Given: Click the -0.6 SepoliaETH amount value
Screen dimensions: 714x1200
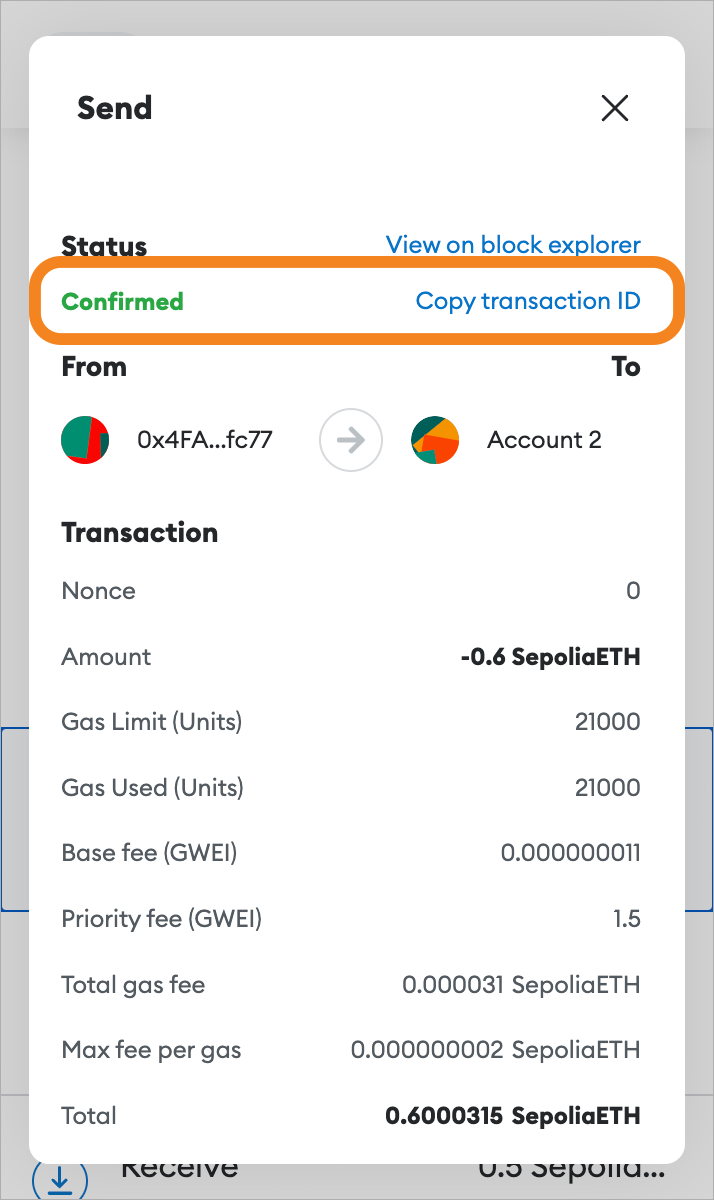Looking at the screenshot, I should coord(550,657).
